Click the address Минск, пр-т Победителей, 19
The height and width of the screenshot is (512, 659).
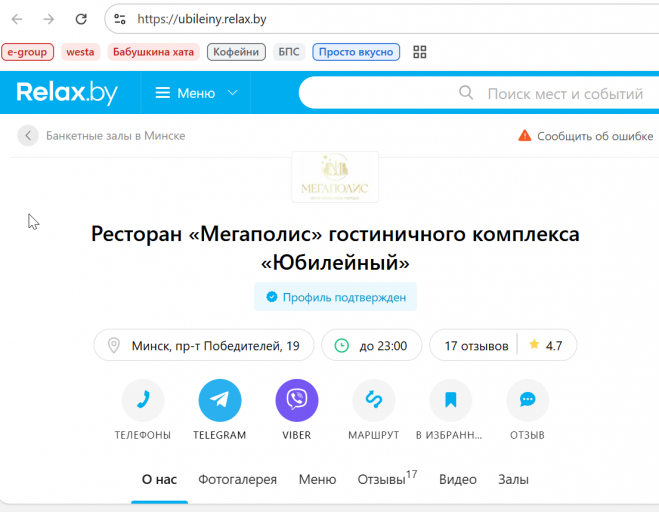[x=204, y=346]
